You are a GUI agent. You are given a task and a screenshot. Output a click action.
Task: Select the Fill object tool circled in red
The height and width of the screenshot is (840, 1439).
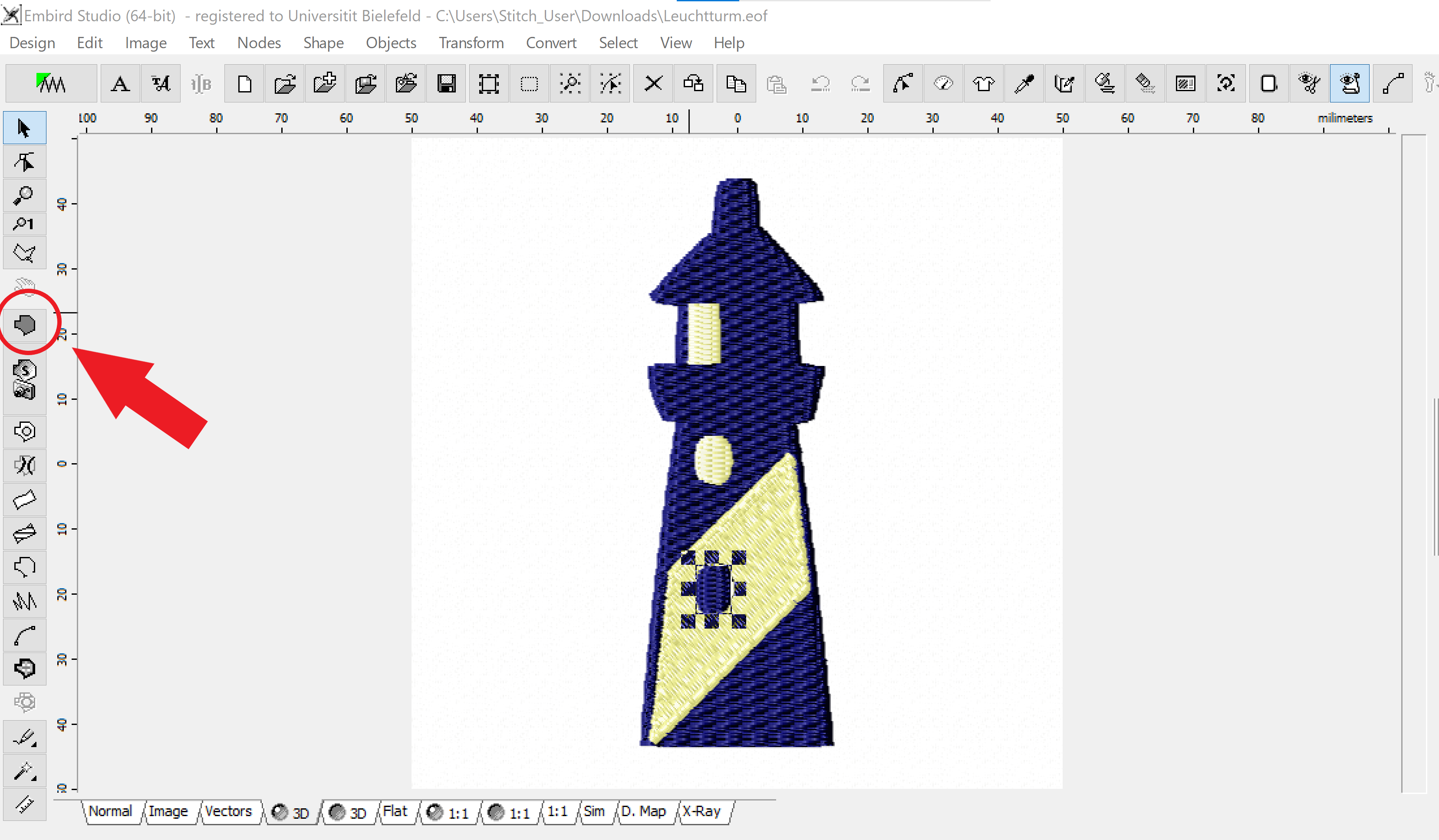coord(25,325)
